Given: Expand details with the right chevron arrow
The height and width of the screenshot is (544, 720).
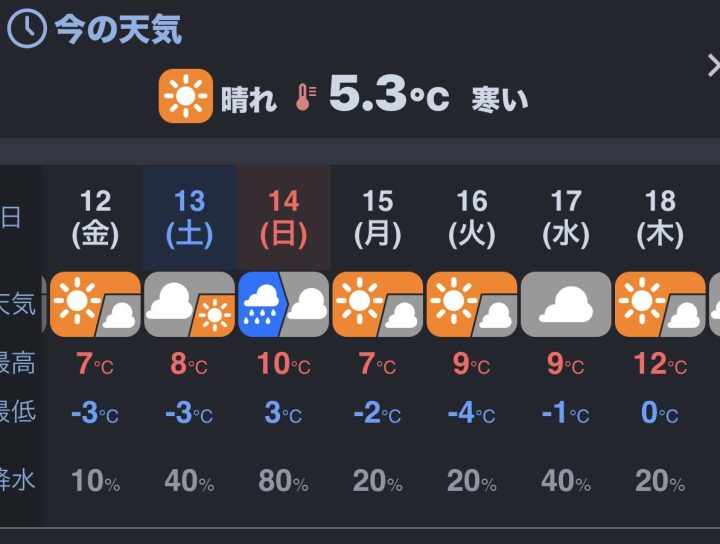Looking at the screenshot, I should point(712,67).
